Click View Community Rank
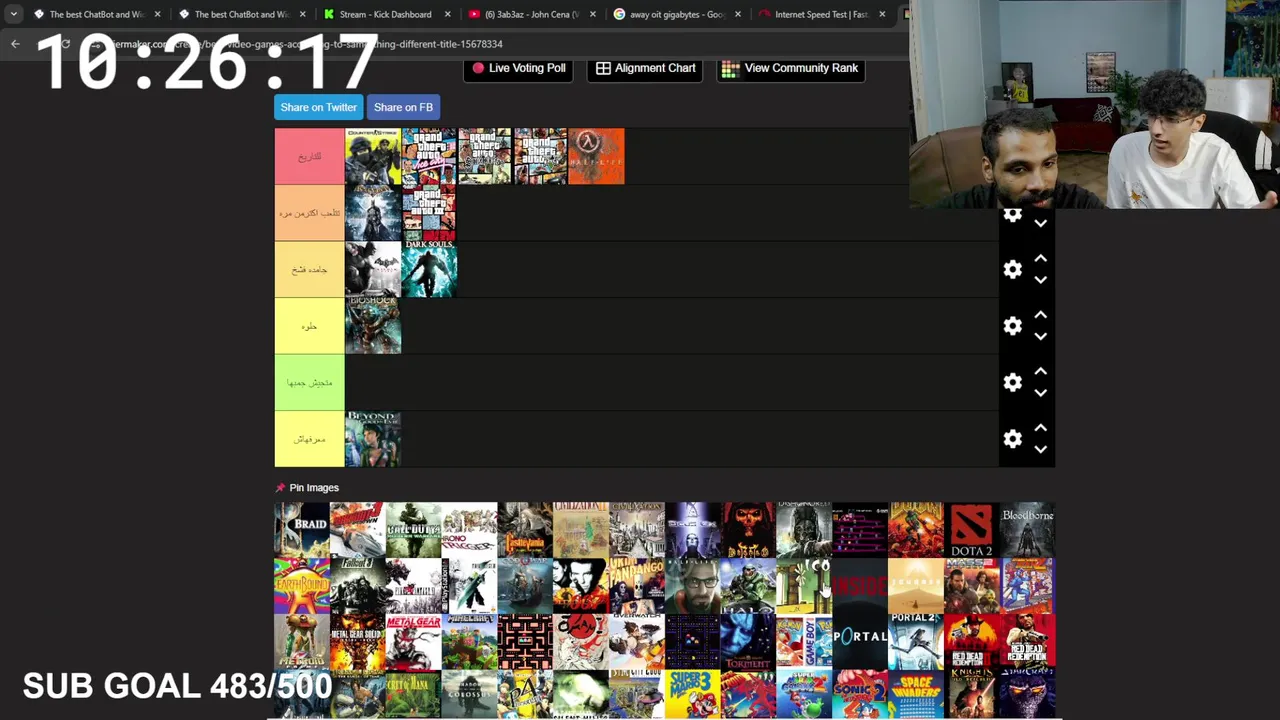 point(791,68)
